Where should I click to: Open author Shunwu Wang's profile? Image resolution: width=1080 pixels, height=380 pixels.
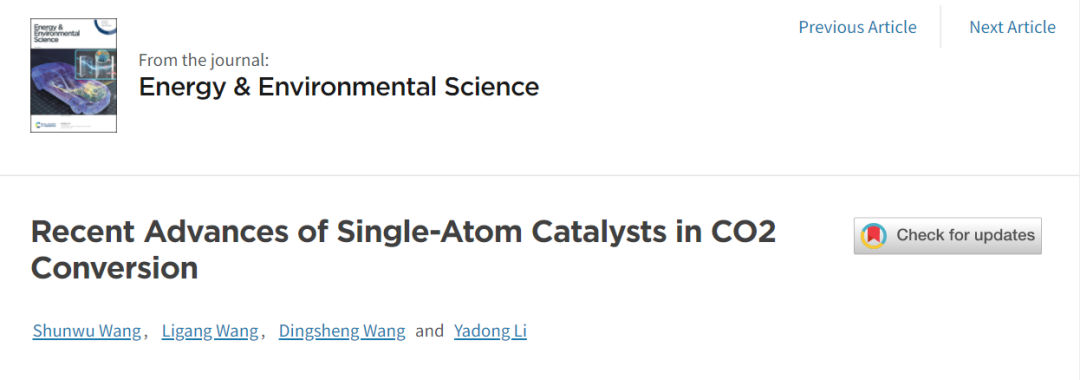(x=87, y=331)
